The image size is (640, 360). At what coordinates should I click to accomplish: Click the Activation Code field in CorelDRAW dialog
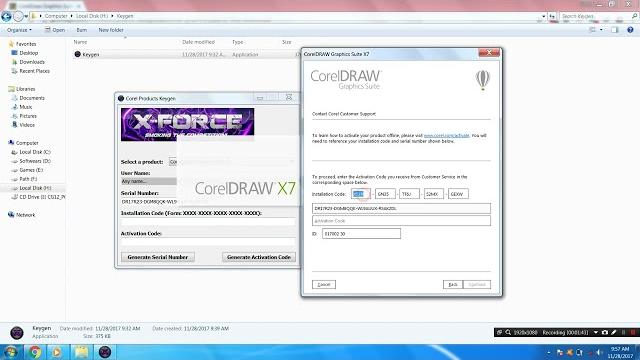(401, 221)
